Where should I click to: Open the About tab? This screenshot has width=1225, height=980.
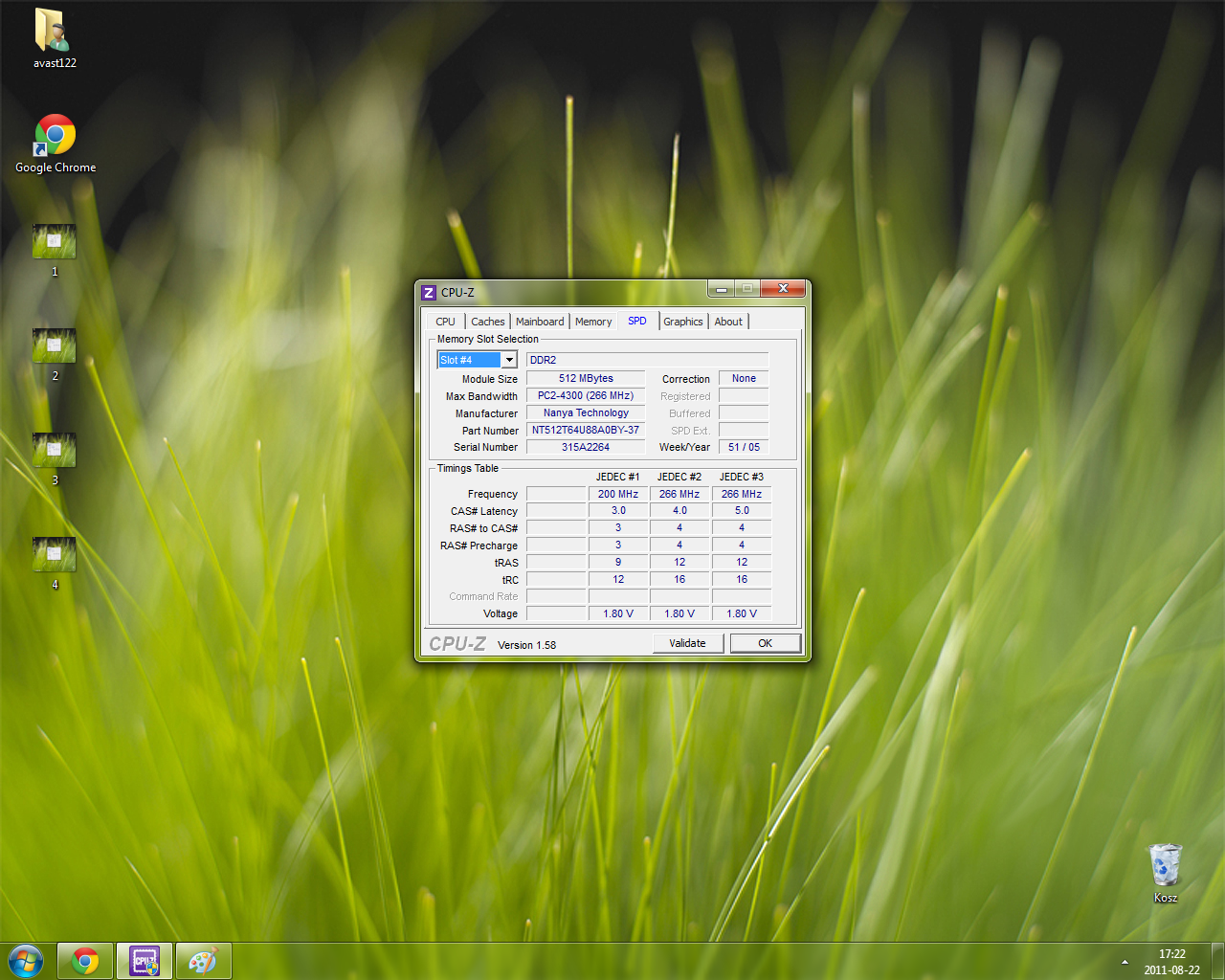728,322
